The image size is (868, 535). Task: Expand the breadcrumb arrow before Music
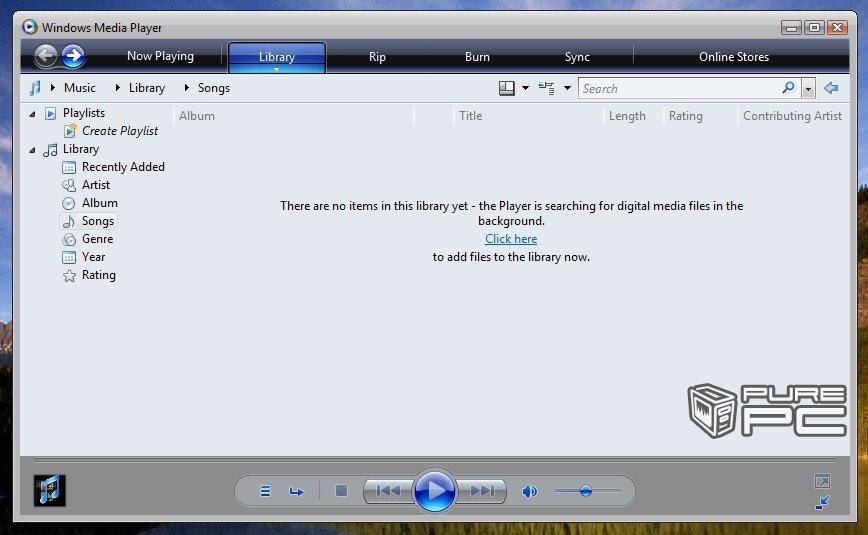53,88
